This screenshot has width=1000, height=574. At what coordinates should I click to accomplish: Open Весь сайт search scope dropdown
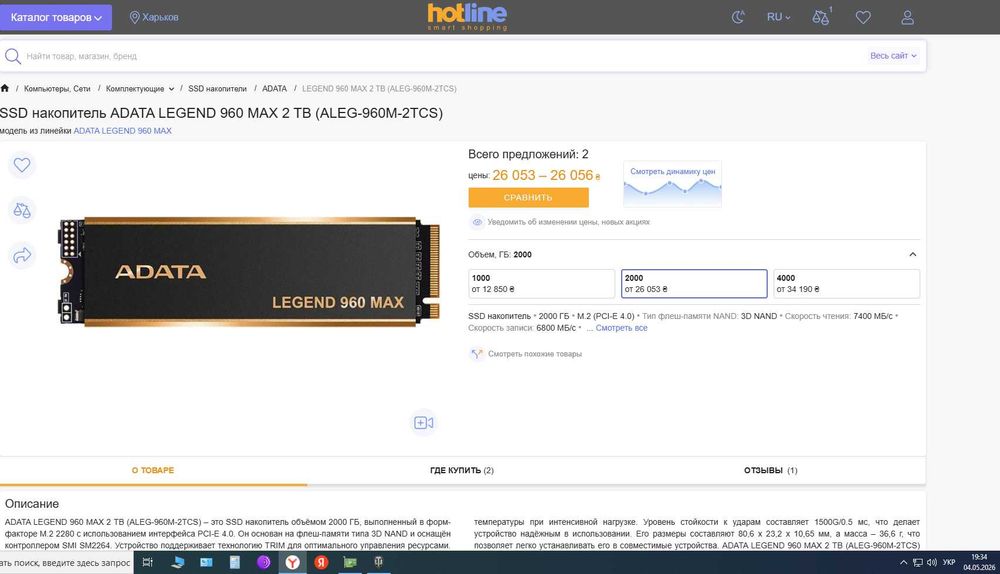point(893,56)
